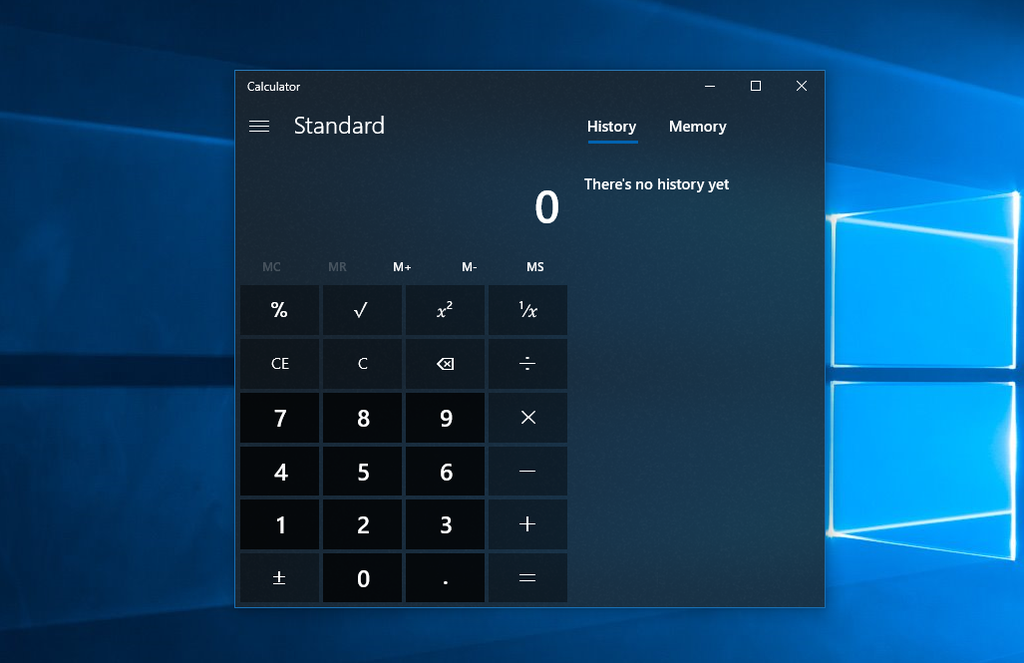Open the Memory tab
The width and height of the screenshot is (1024, 663).
(x=697, y=127)
